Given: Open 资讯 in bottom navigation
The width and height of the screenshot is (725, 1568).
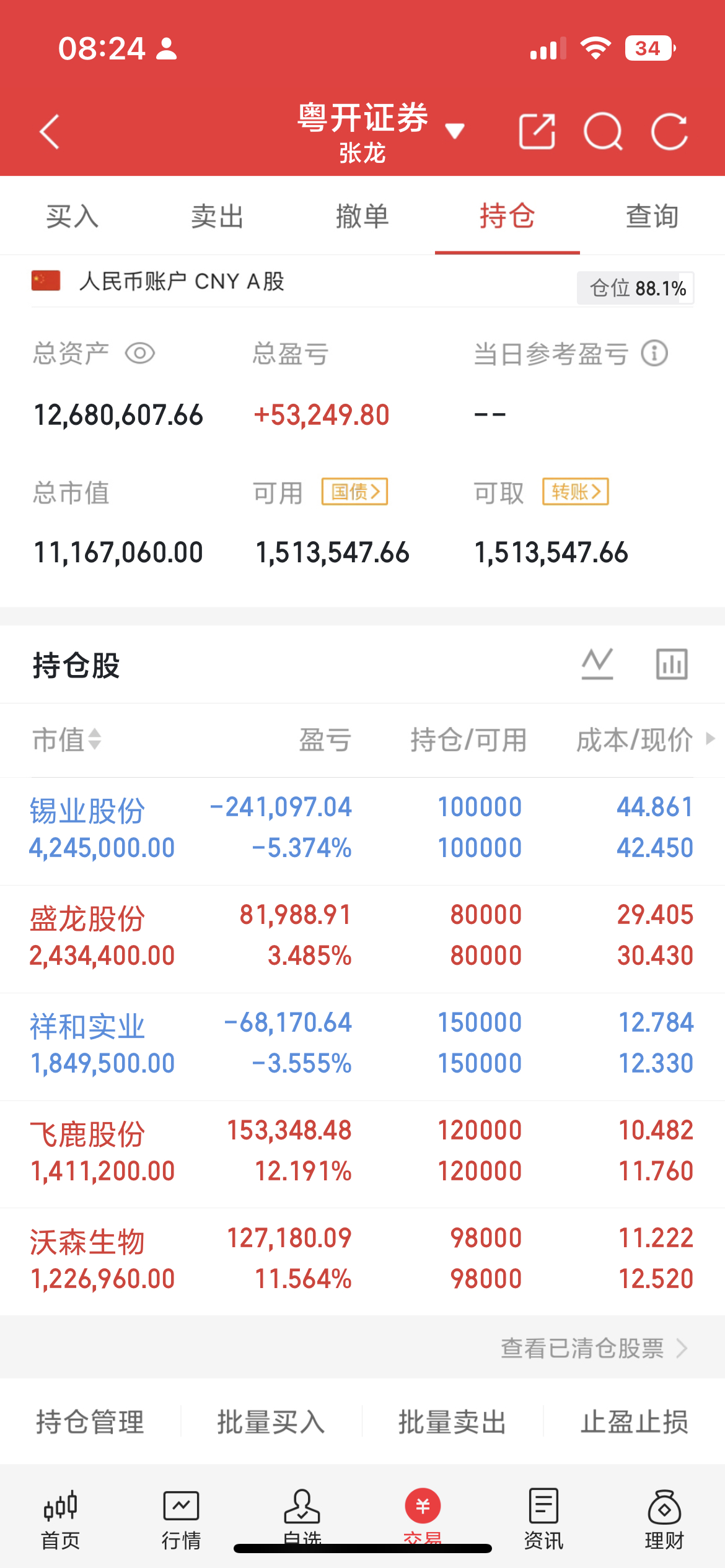Looking at the screenshot, I should coord(543,1520).
